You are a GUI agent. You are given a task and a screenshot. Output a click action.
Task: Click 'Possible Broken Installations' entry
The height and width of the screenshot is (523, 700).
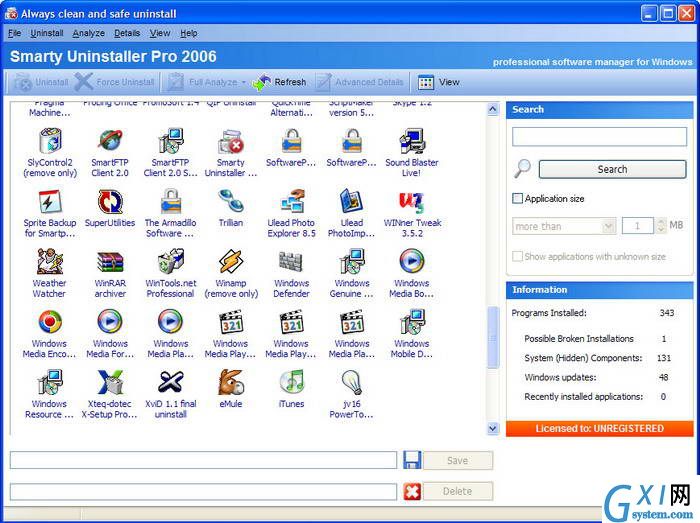point(579,339)
